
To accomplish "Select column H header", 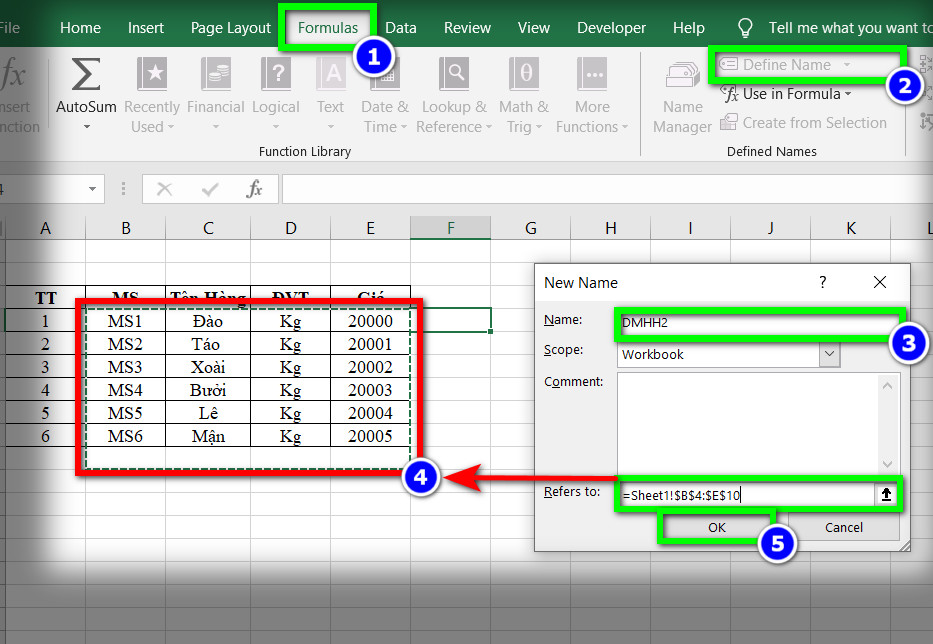I will click(x=610, y=228).
